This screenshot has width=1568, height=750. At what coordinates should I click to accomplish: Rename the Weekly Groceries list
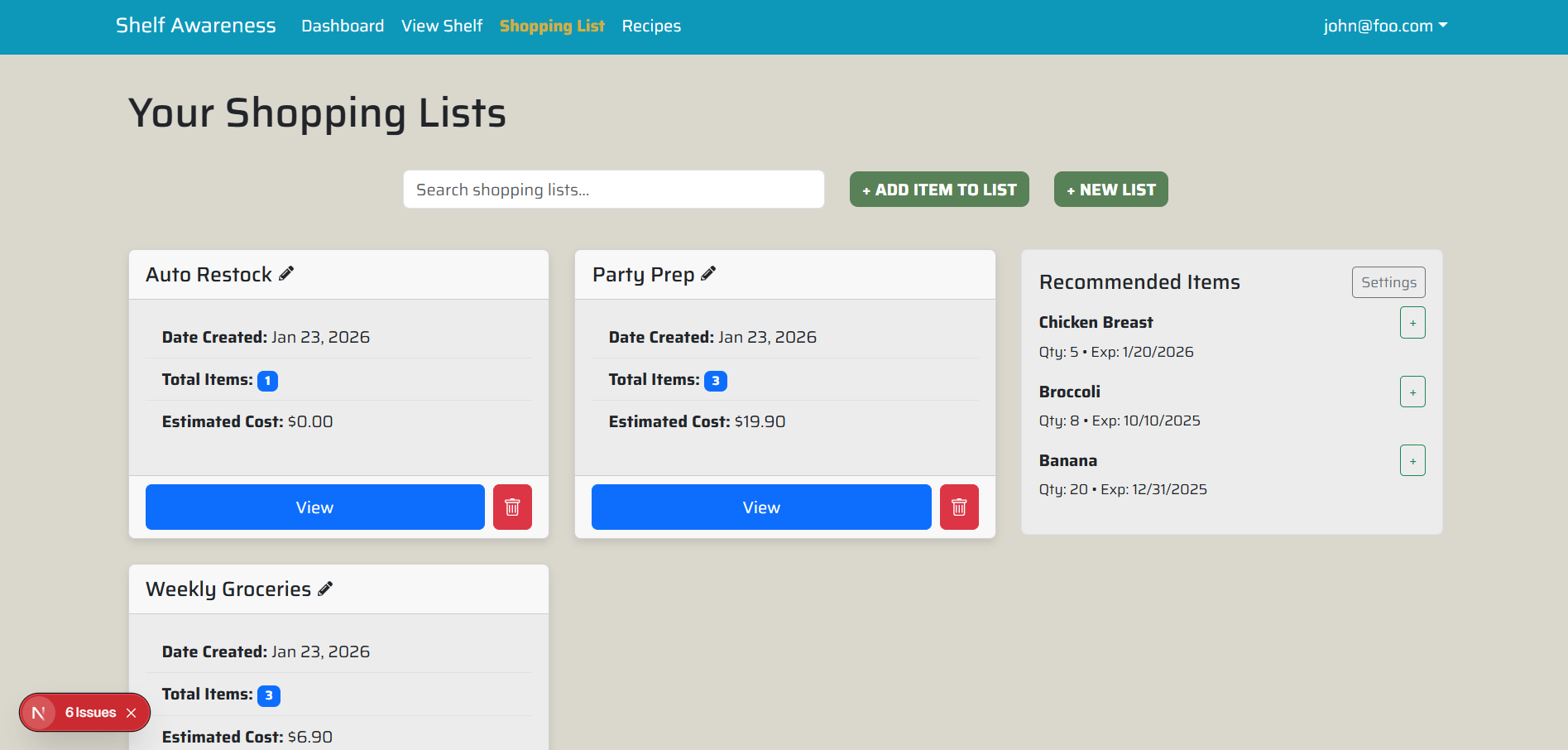point(325,588)
